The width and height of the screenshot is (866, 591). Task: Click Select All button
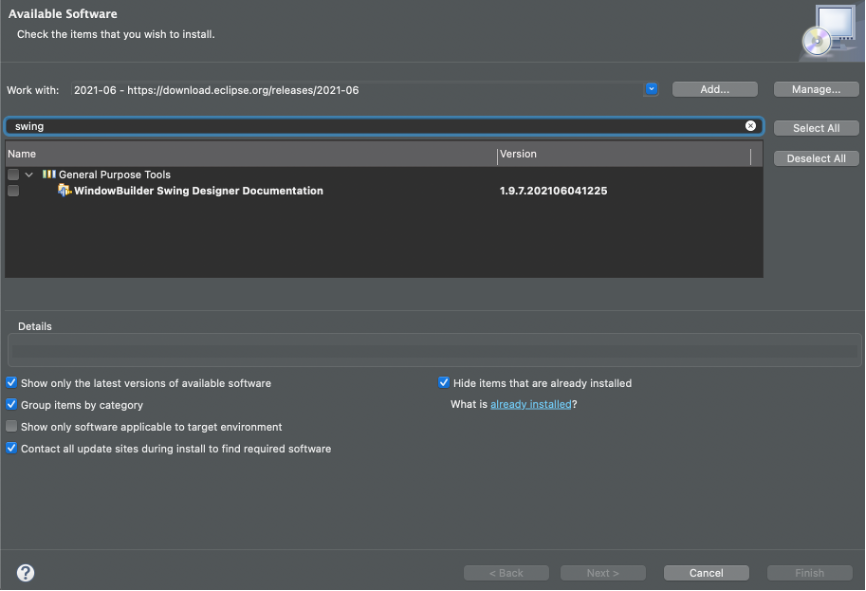point(816,128)
